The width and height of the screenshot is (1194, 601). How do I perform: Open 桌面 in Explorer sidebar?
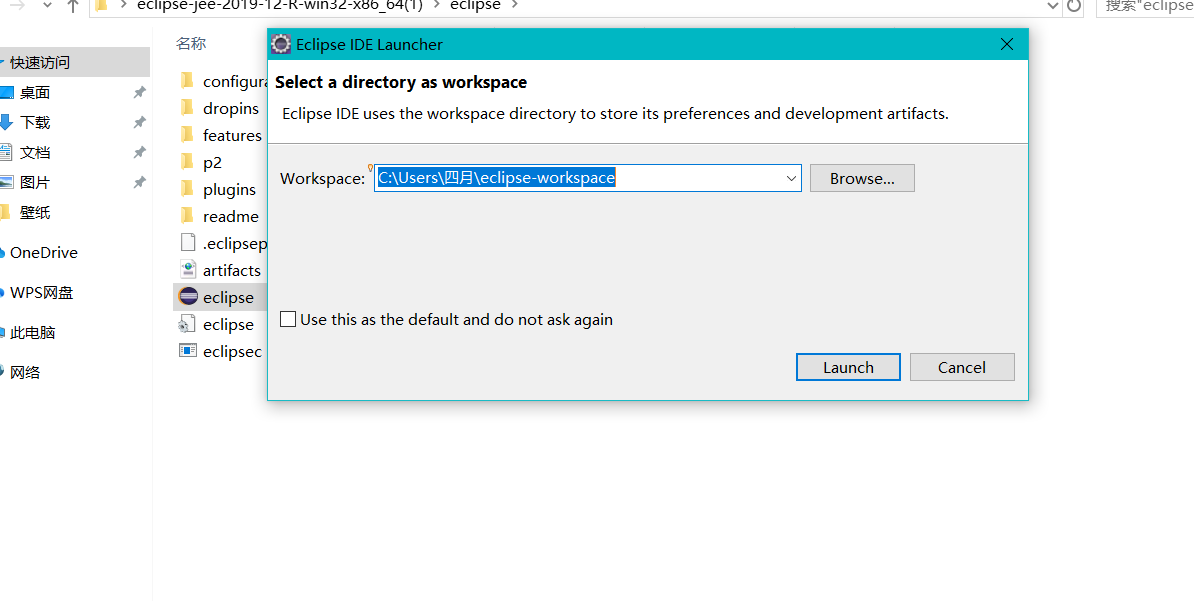pos(35,93)
